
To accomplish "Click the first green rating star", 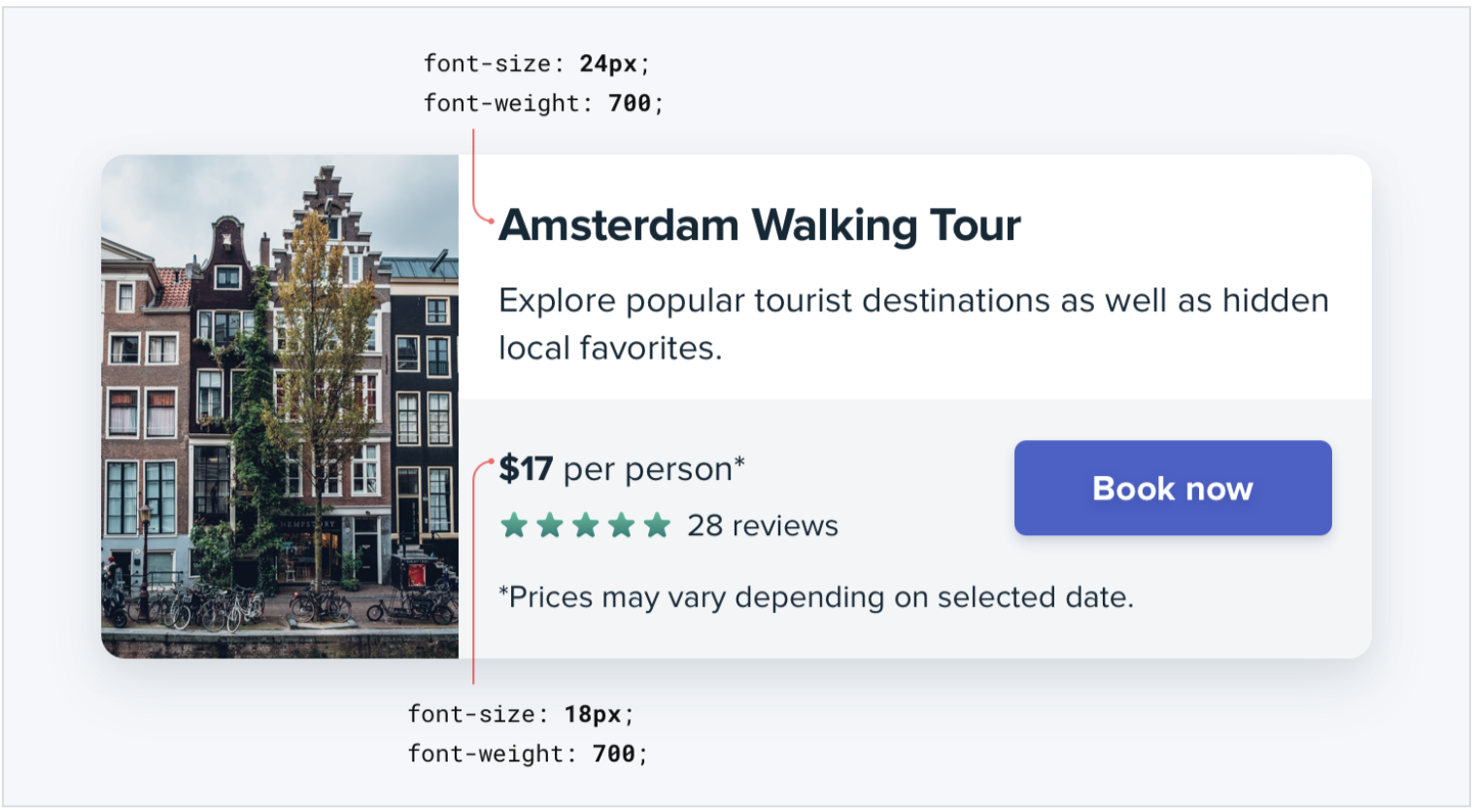I will click(514, 525).
